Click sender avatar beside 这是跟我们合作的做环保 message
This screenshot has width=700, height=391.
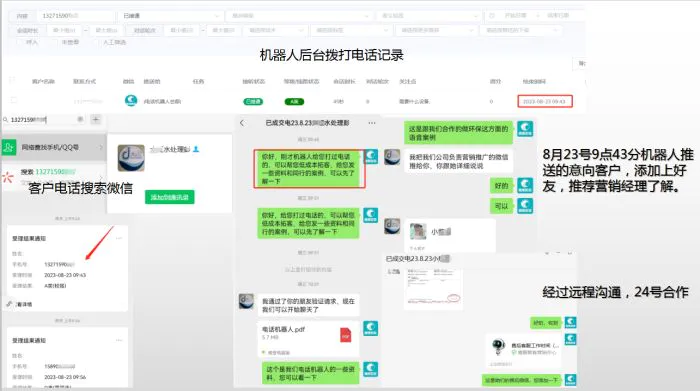(x=525, y=129)
